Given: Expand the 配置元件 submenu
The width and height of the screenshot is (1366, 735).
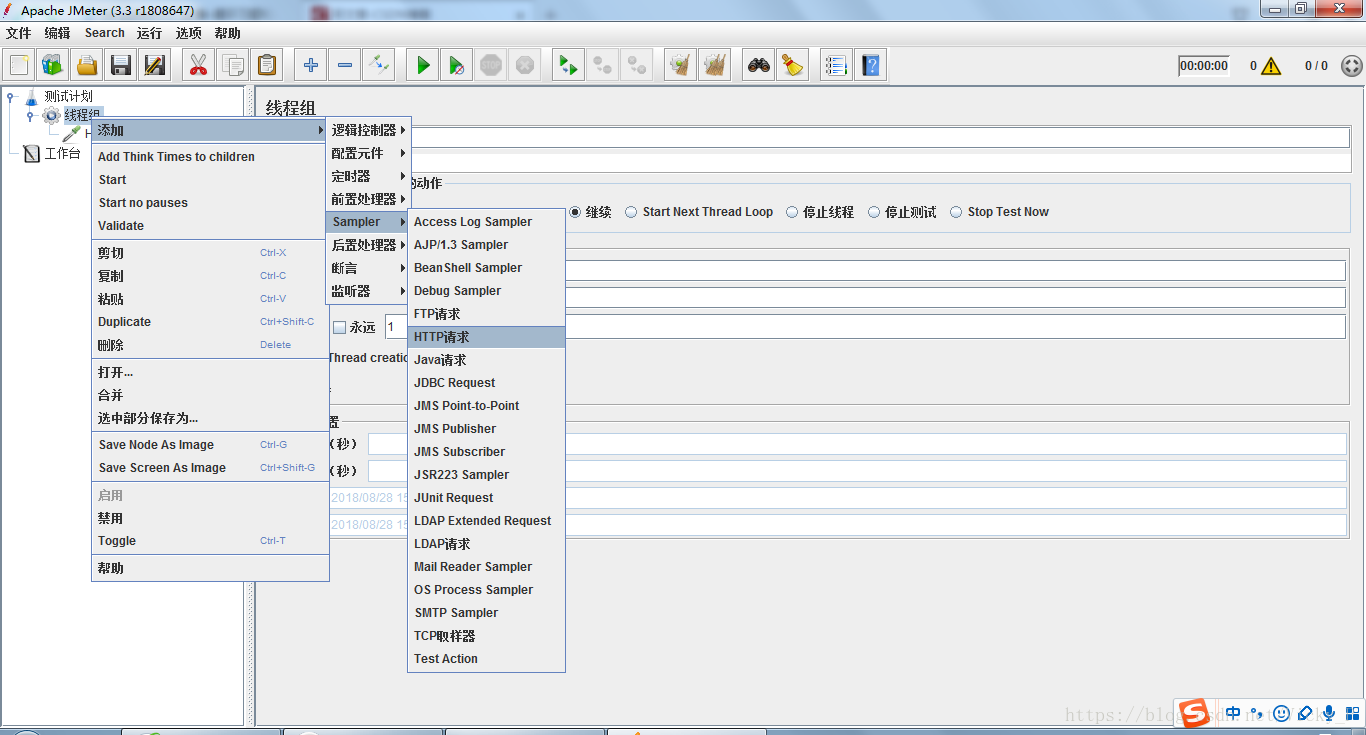Looking at the screenshot, I should coord(369,153).
